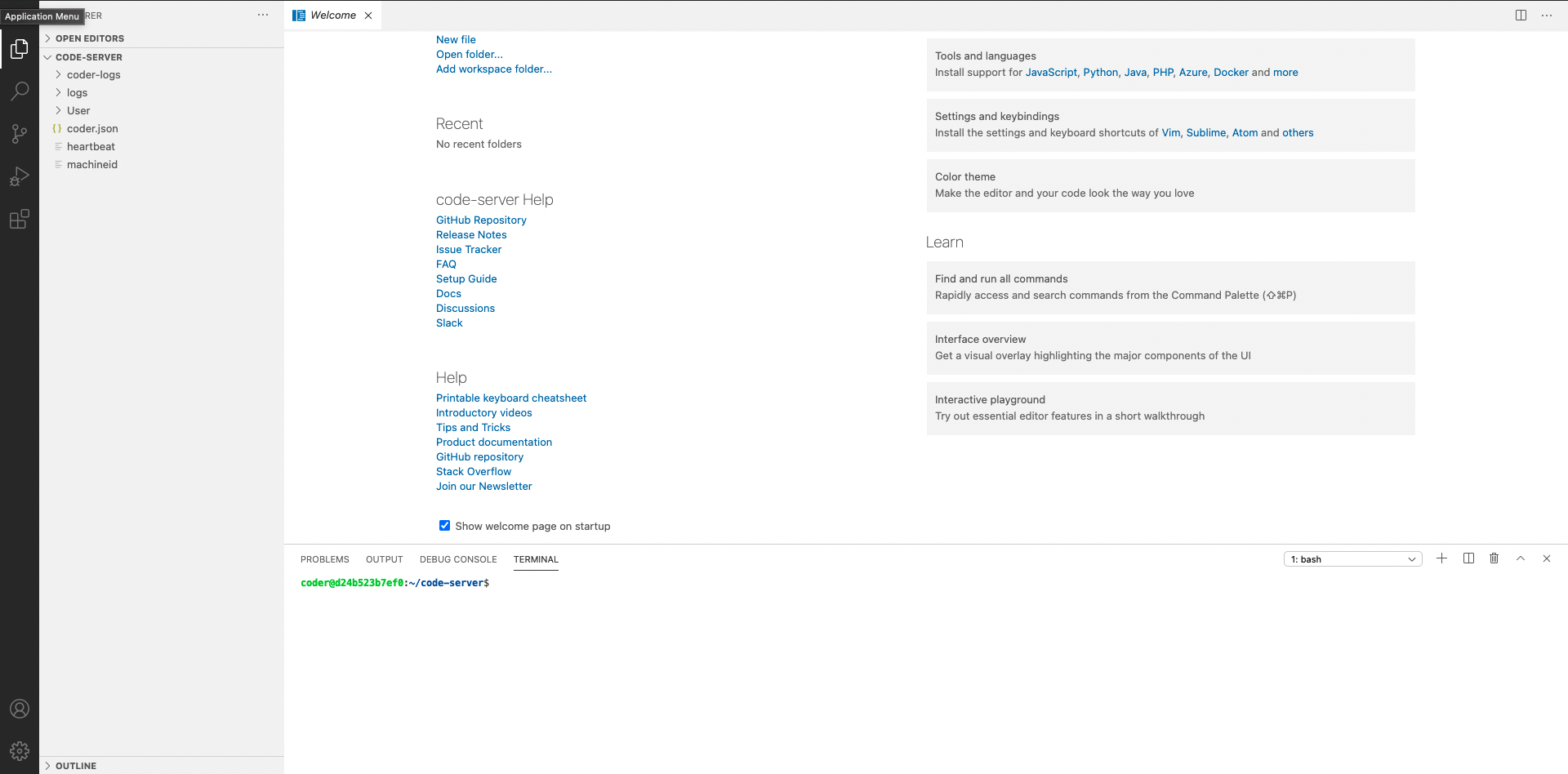
Task: Maximize the panel size with up chevron
Action: tap(1521, 558)
